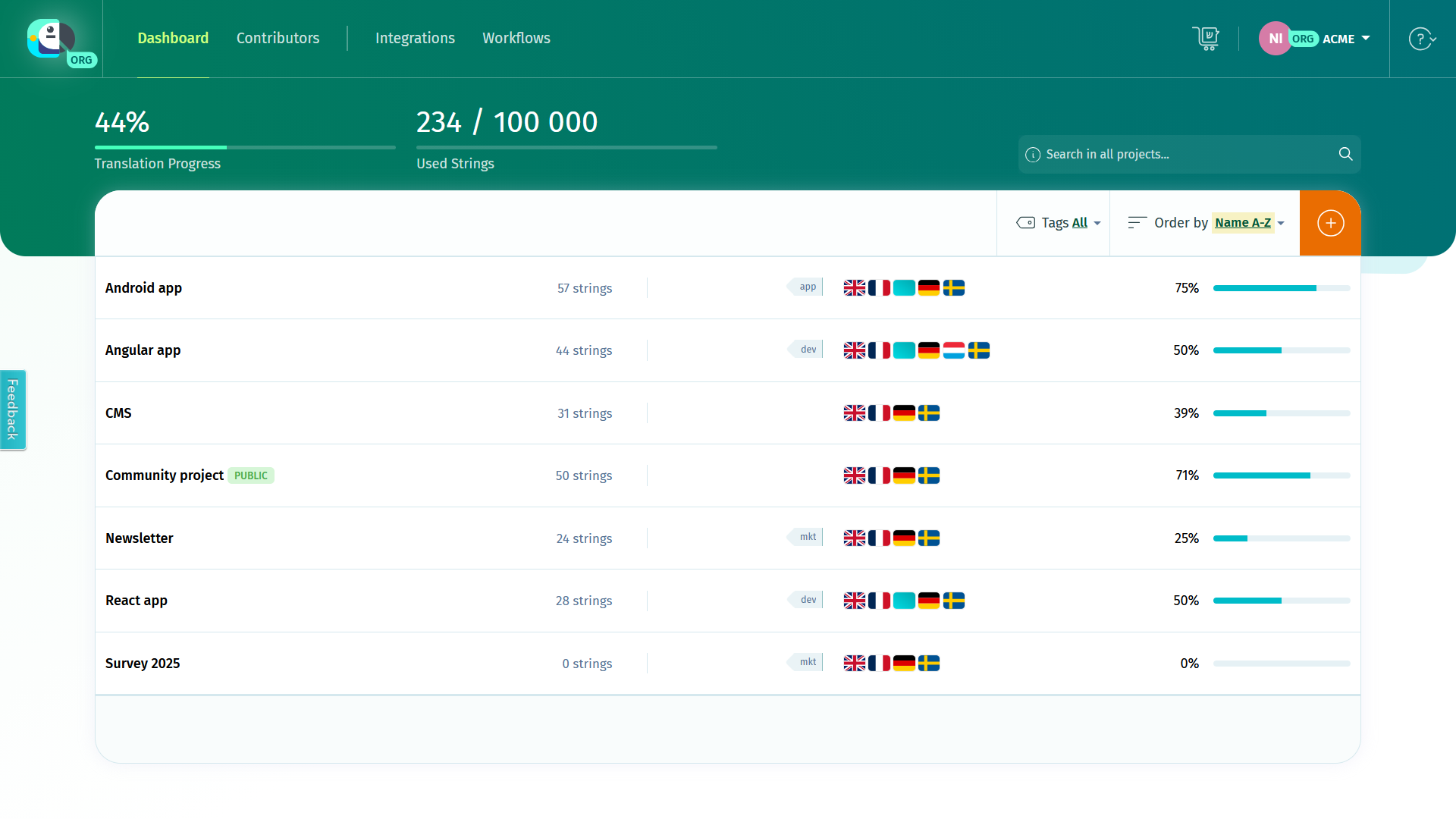Click the German flag in the Angular app row
Image resolution: width=1456 pixels, height=819 pixels.
click(928, 350)
